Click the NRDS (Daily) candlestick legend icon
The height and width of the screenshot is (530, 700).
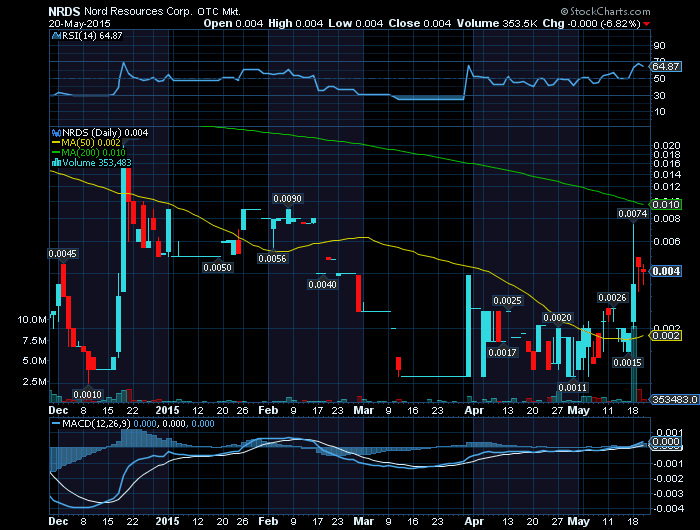coord(54,132)
